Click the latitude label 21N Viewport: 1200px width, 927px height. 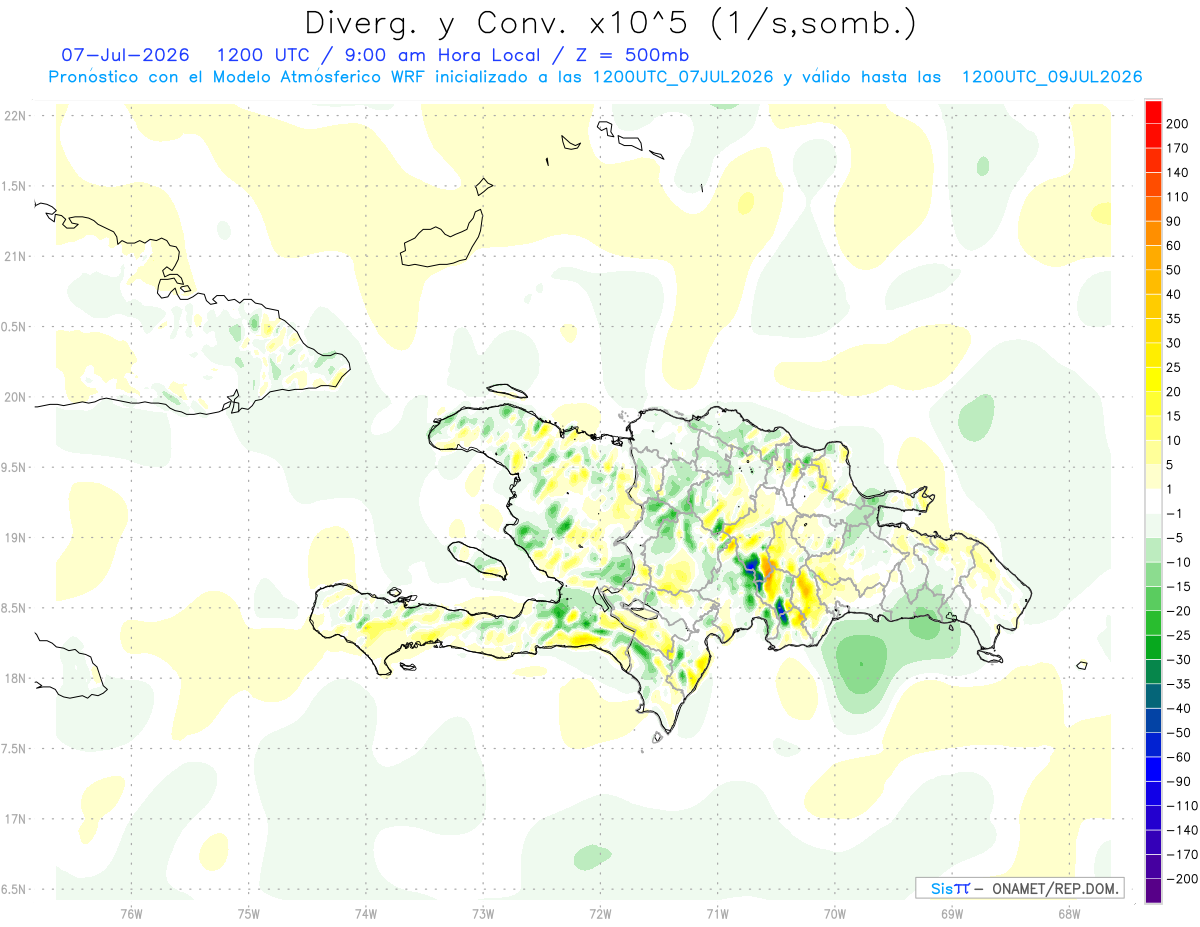tap(15, 256)
